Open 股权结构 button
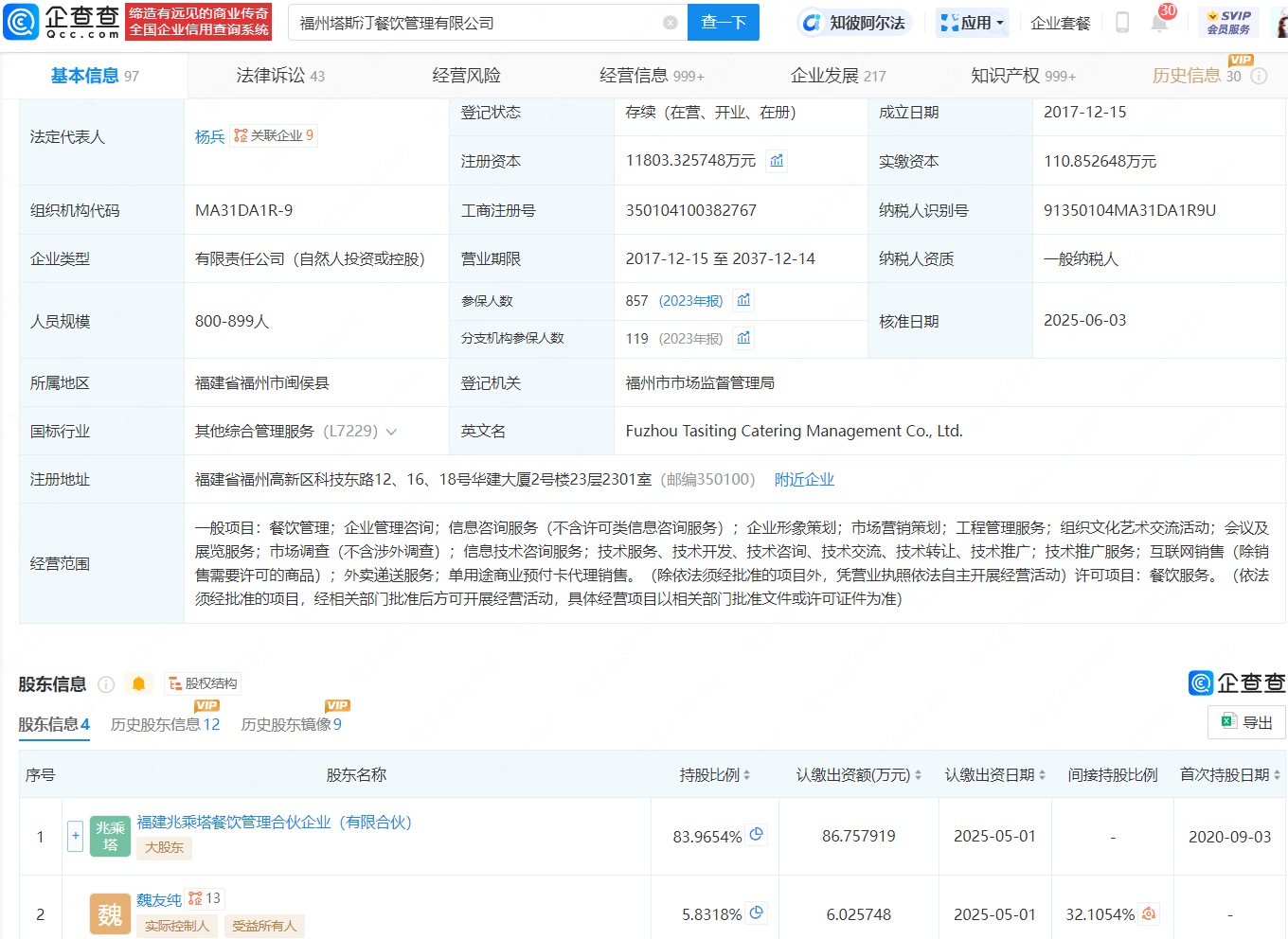Viewport: 1288px width, 939px height. (203, 683)
